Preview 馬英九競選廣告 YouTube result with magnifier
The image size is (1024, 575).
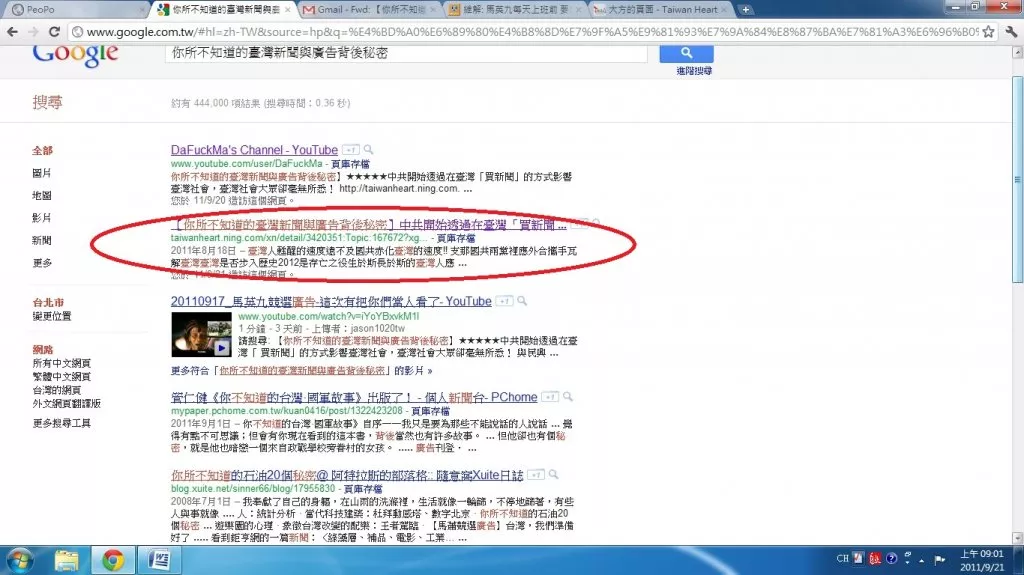click(522, 301)
